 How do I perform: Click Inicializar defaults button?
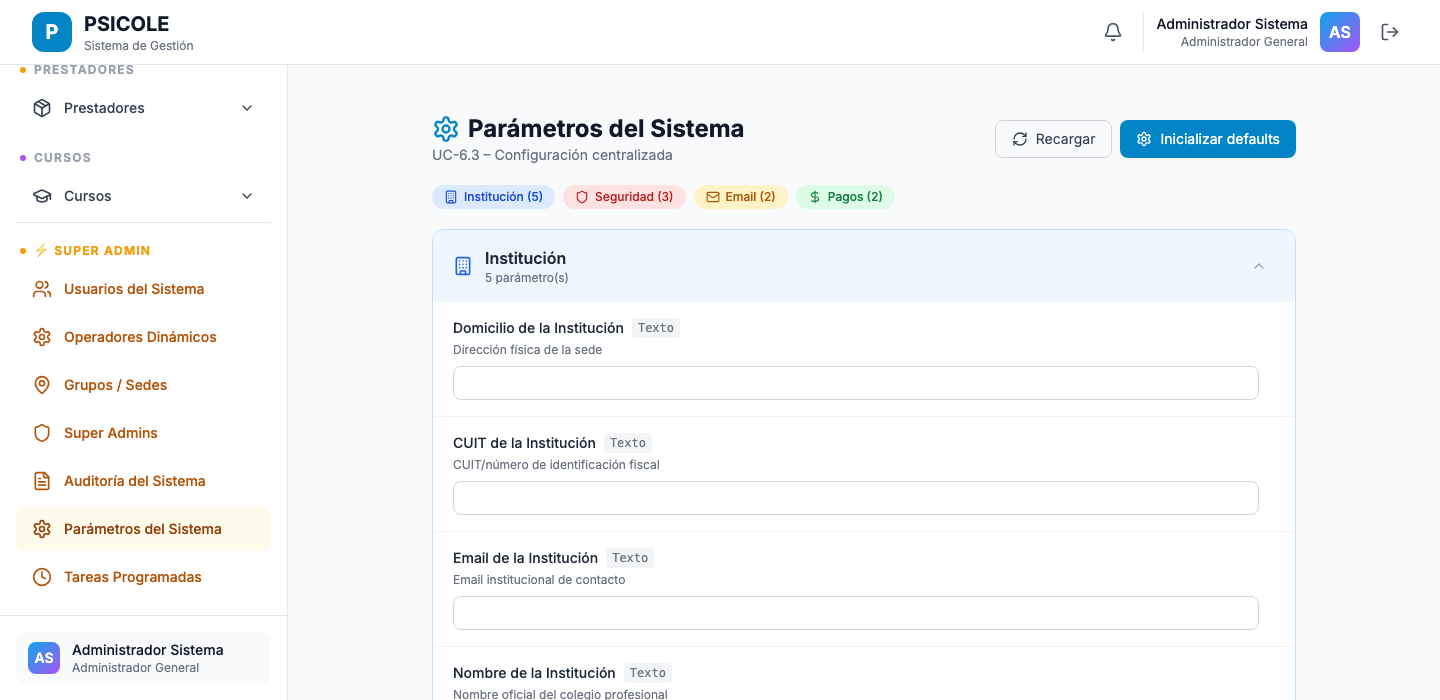pyautogui.click(x=1208, y=139)
